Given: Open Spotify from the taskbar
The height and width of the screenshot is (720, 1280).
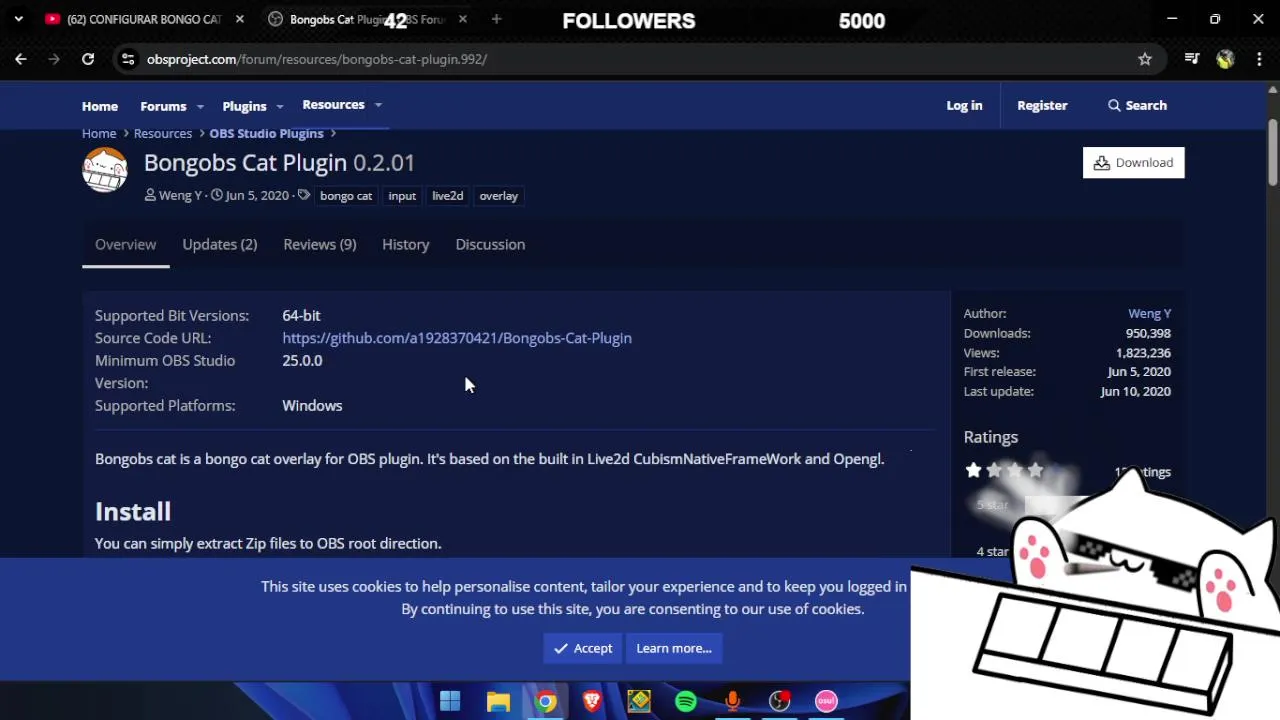Looking at the screenshot, I should pyautogui.click(x=686, y=701).
